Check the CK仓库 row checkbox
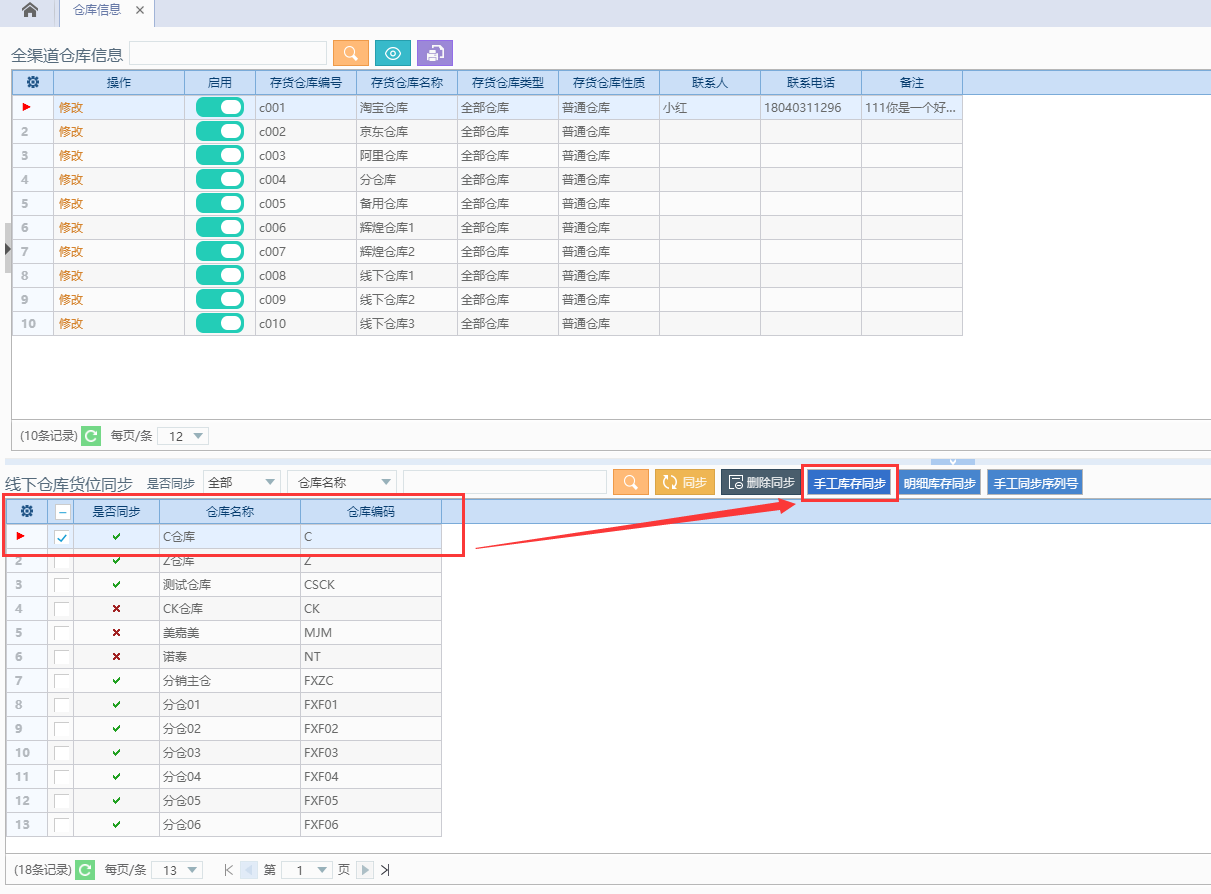Screen dimensions: 1211x894 [x=62, y=609]
